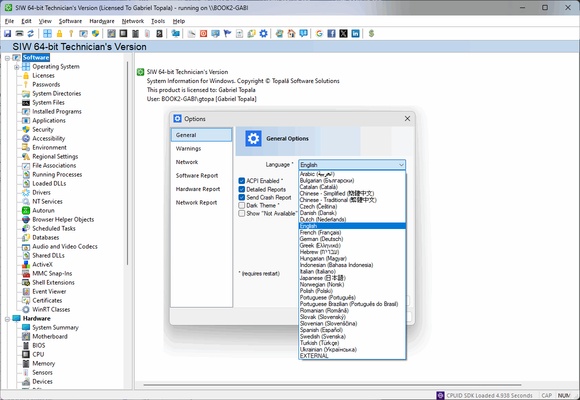The height and width of the screenshot is (400, 580).
Task: Switch to the Software Report options page
Action: tap(202, 175)
